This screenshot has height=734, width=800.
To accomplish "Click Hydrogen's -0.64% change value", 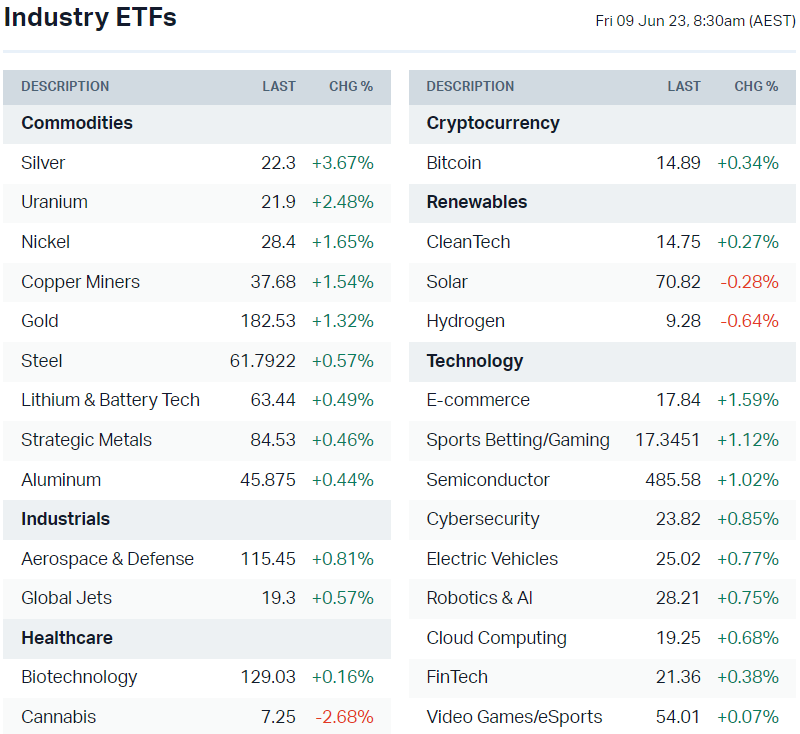I will (x=749, y=321).
